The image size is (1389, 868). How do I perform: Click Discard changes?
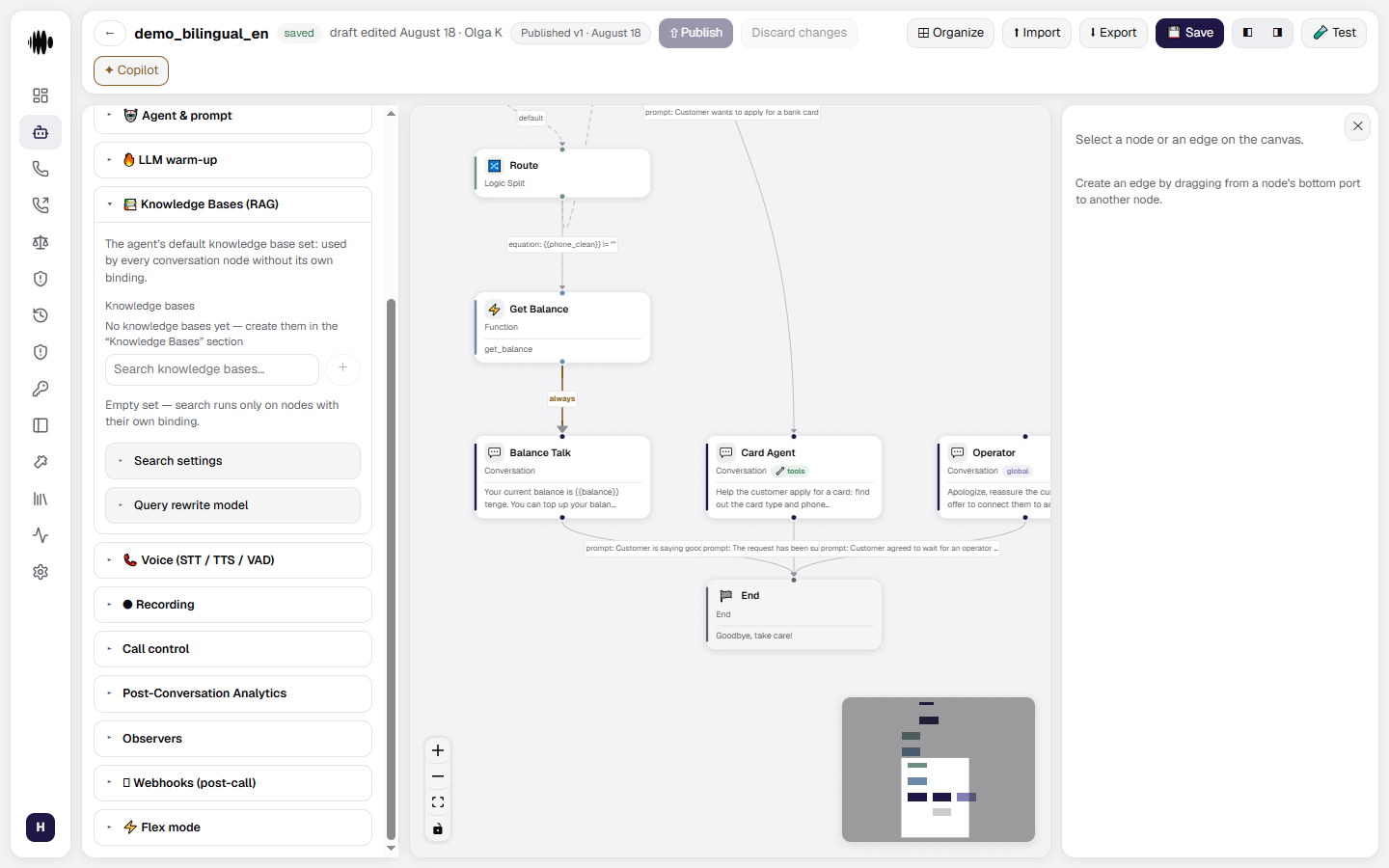point(799,33)
